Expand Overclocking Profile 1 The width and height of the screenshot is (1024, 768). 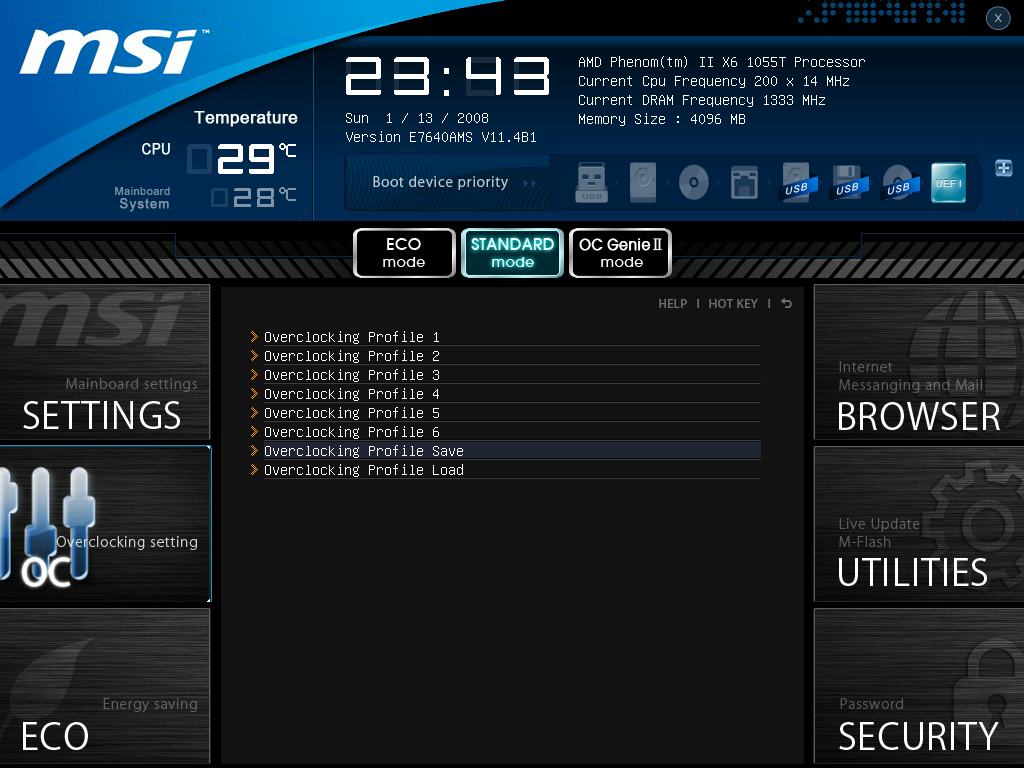tap(505, 337)
